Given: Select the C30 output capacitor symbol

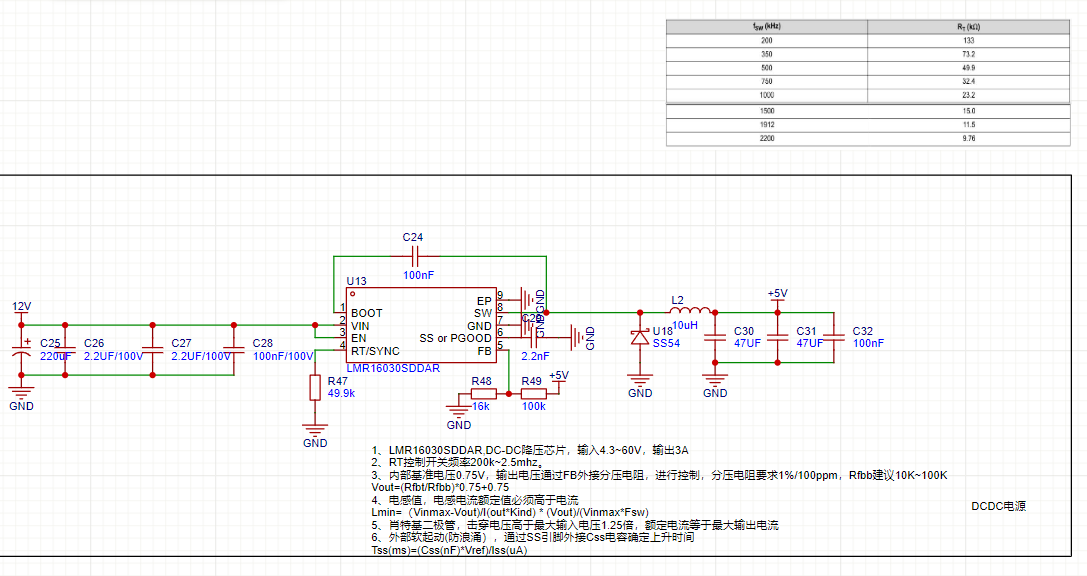Looking at the screenshot, I should 714,338.
